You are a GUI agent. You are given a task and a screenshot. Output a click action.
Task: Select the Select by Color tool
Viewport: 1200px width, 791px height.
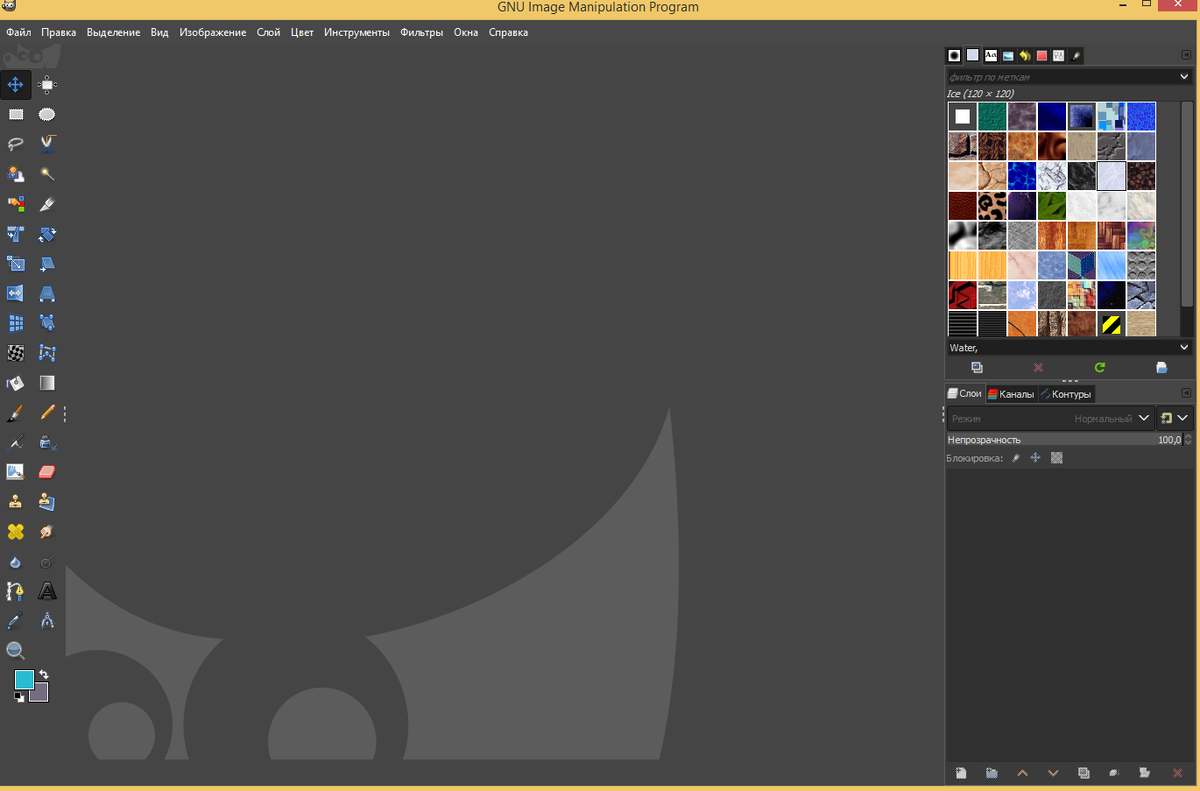[16, 204]
